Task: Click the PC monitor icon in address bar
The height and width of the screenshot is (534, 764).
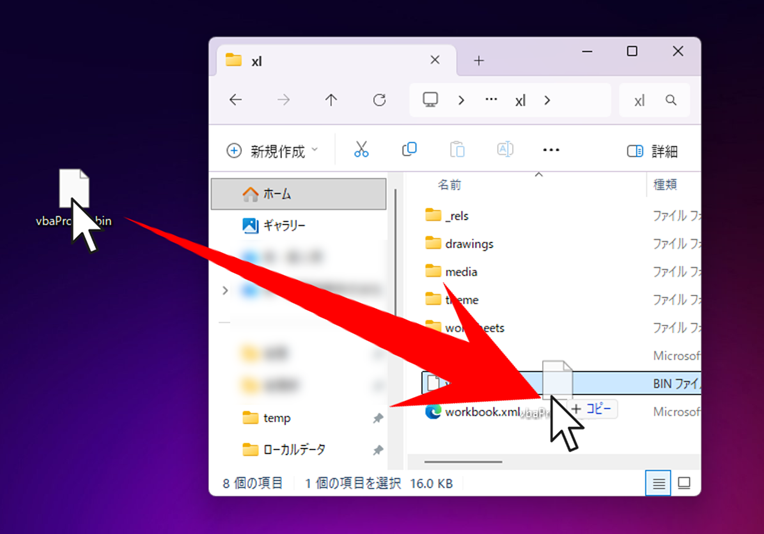Action: click(x=430, y=100)
